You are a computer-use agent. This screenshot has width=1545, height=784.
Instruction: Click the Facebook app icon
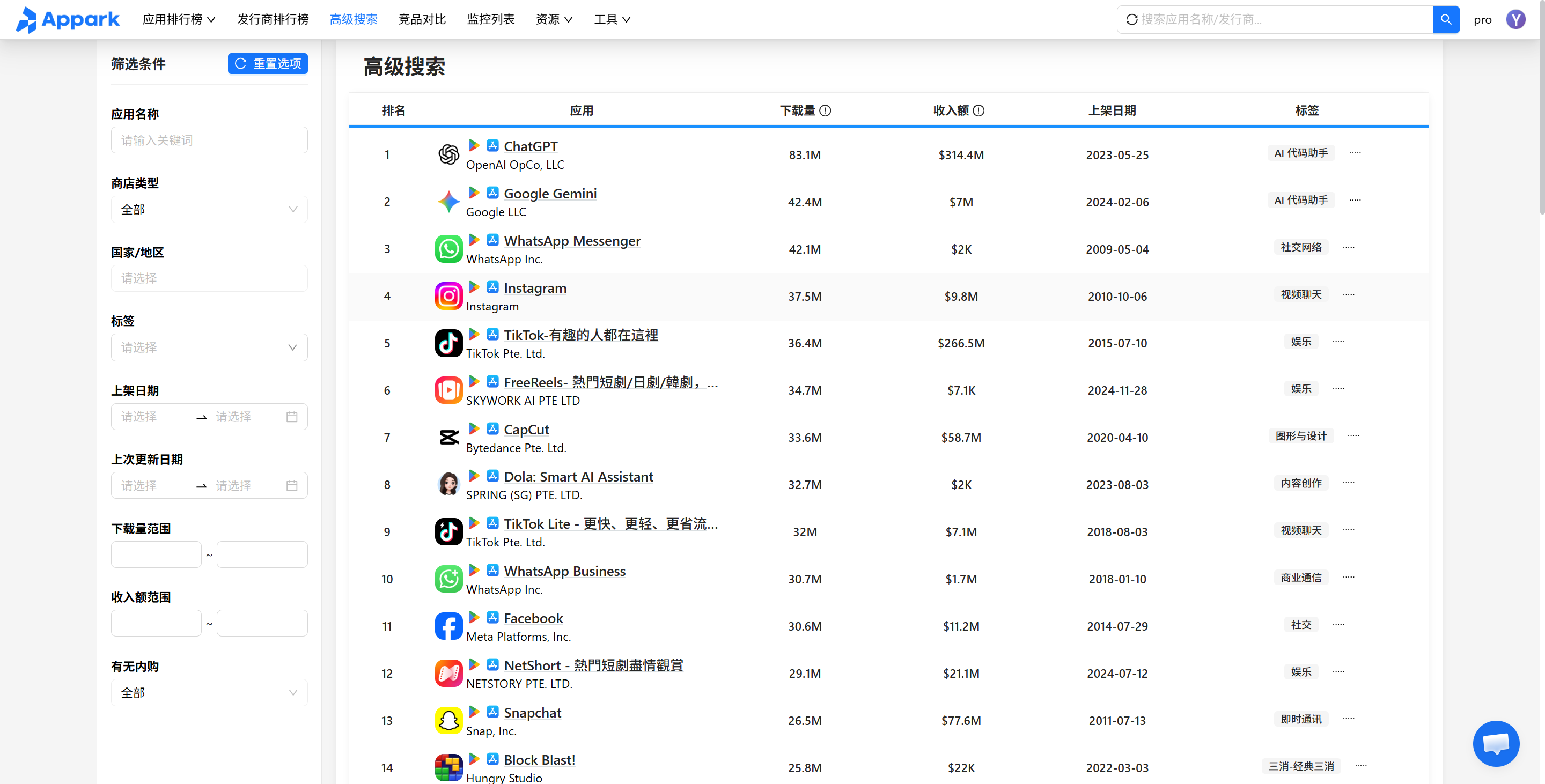click(x=448, y=626)
